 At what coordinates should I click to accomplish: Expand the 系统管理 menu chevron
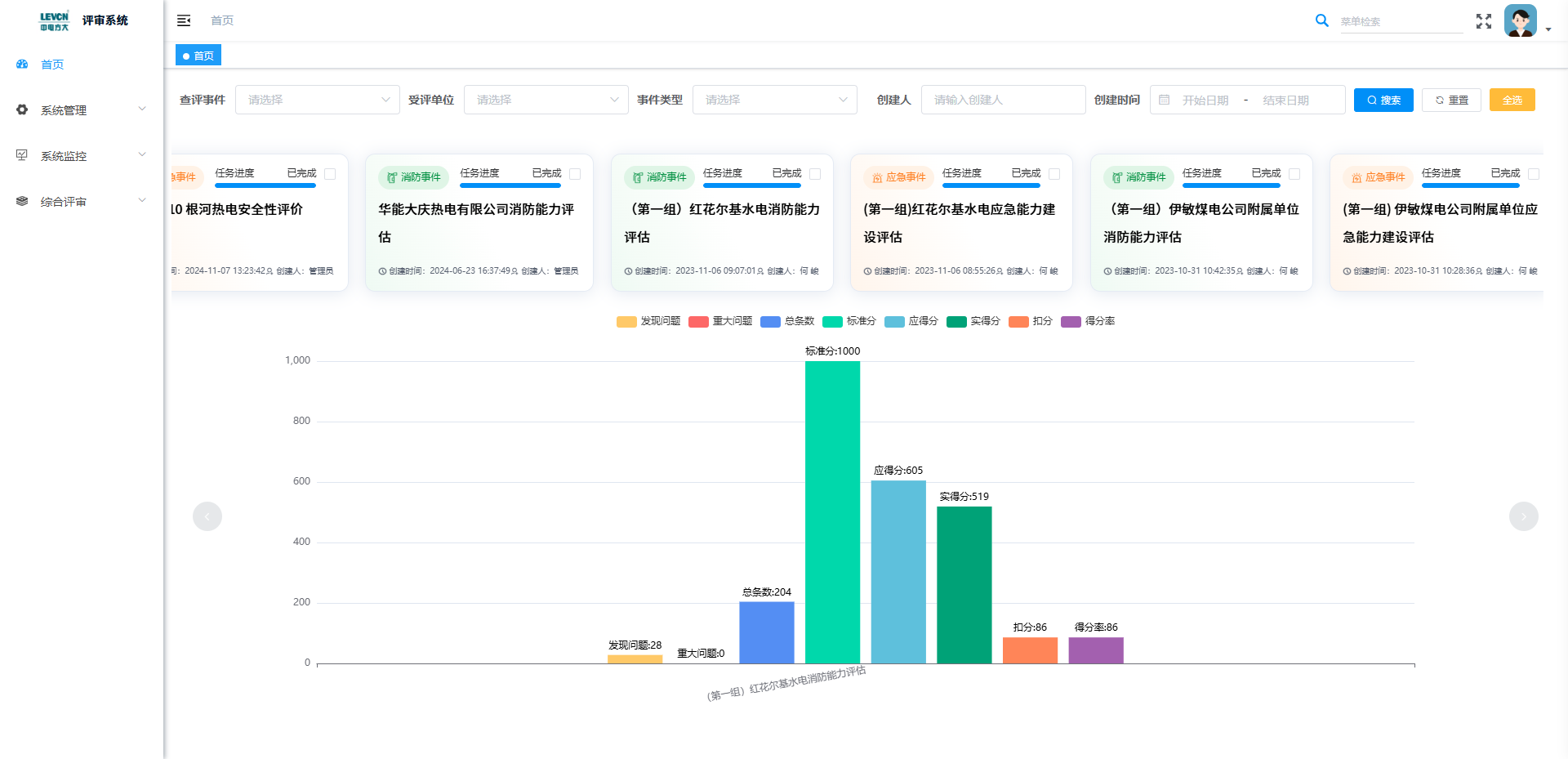tap(142, 109)
